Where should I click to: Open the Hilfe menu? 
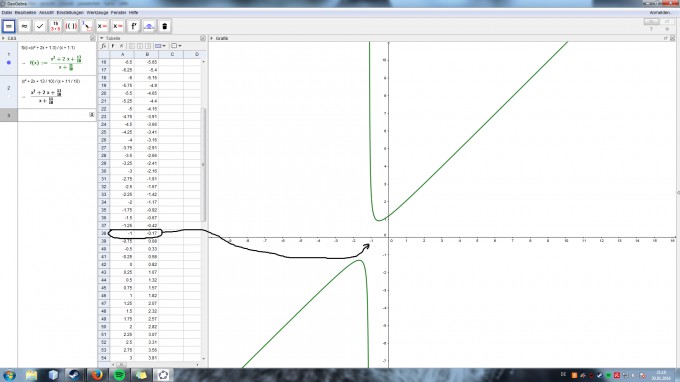[x=133, y=13]
